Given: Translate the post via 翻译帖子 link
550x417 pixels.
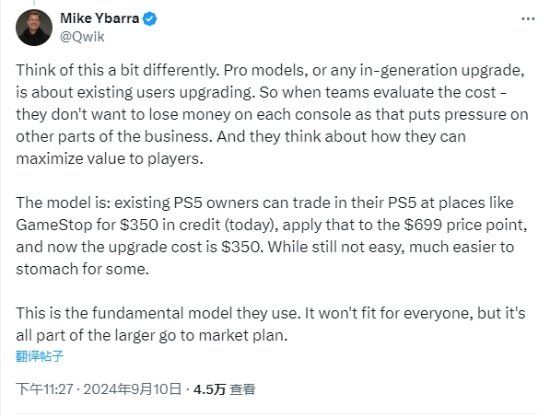Looking at the screenshot, I should coord(39,356).
